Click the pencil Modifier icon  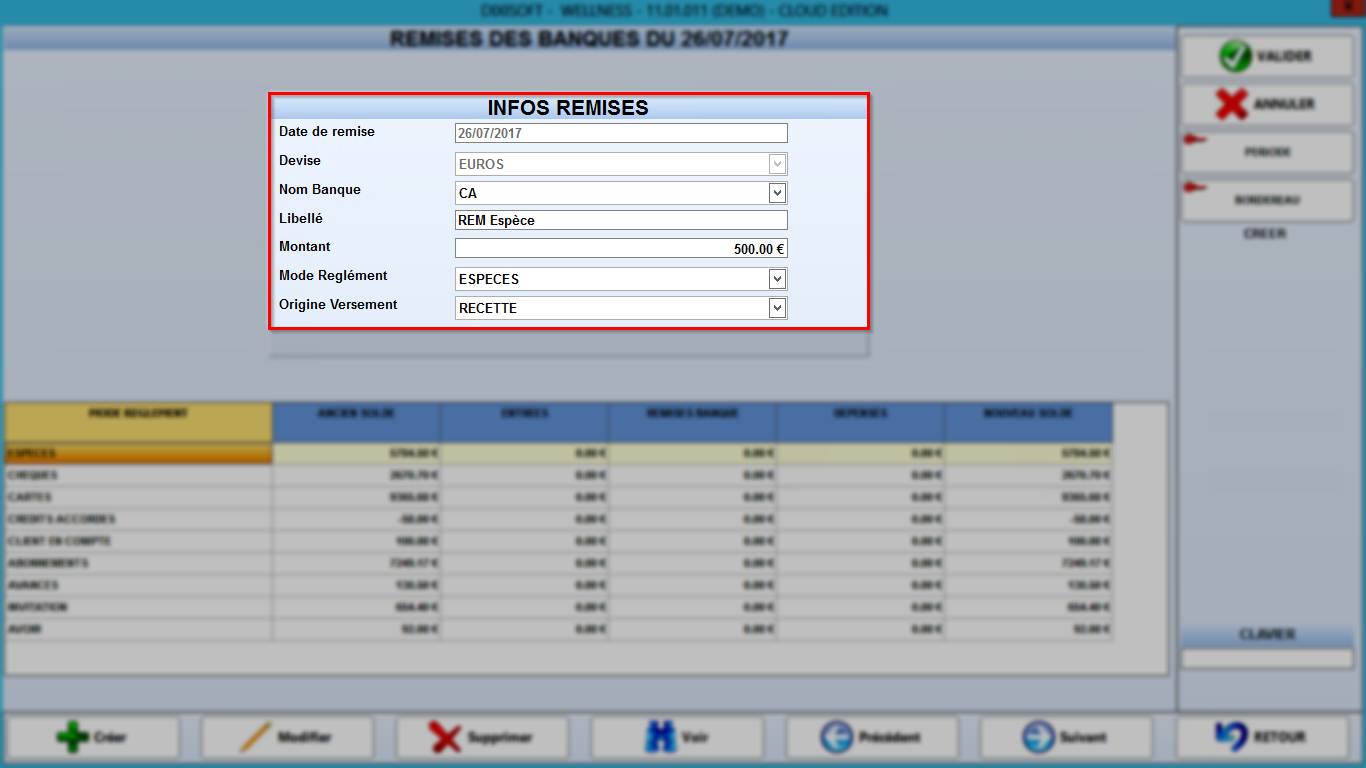click(x=256, y=738)
